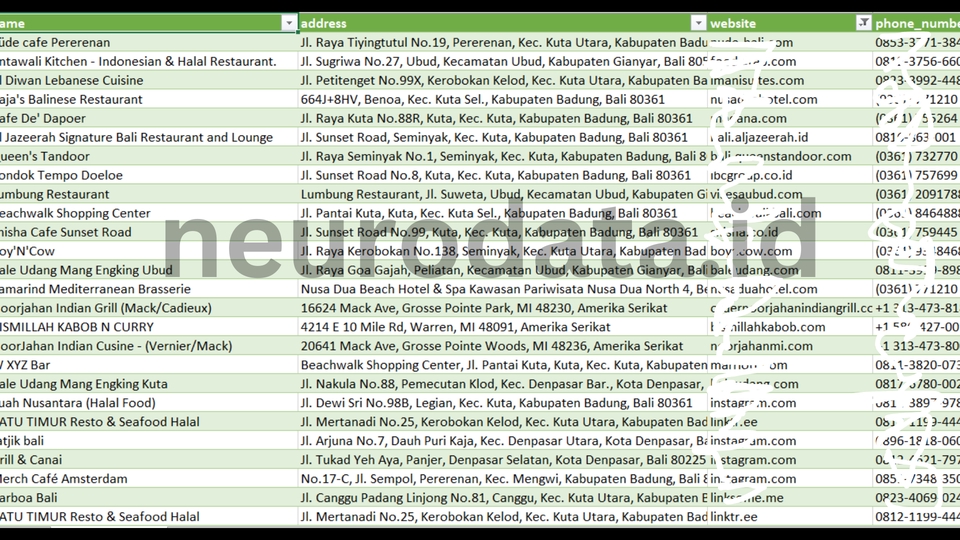Screen dimensions: 960x540
Task: Select the phone_number column header
Action: tap(916, 23)
